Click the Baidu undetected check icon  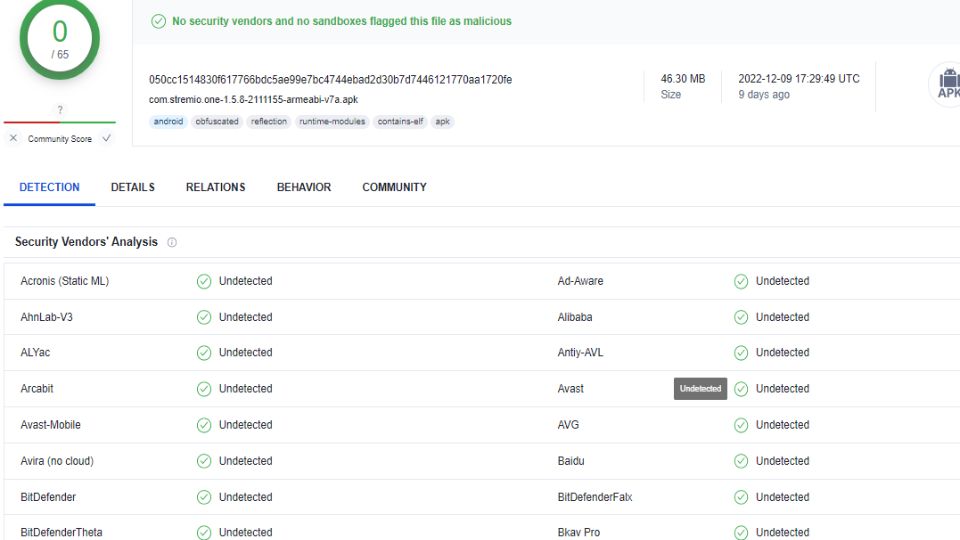(741, 461)
